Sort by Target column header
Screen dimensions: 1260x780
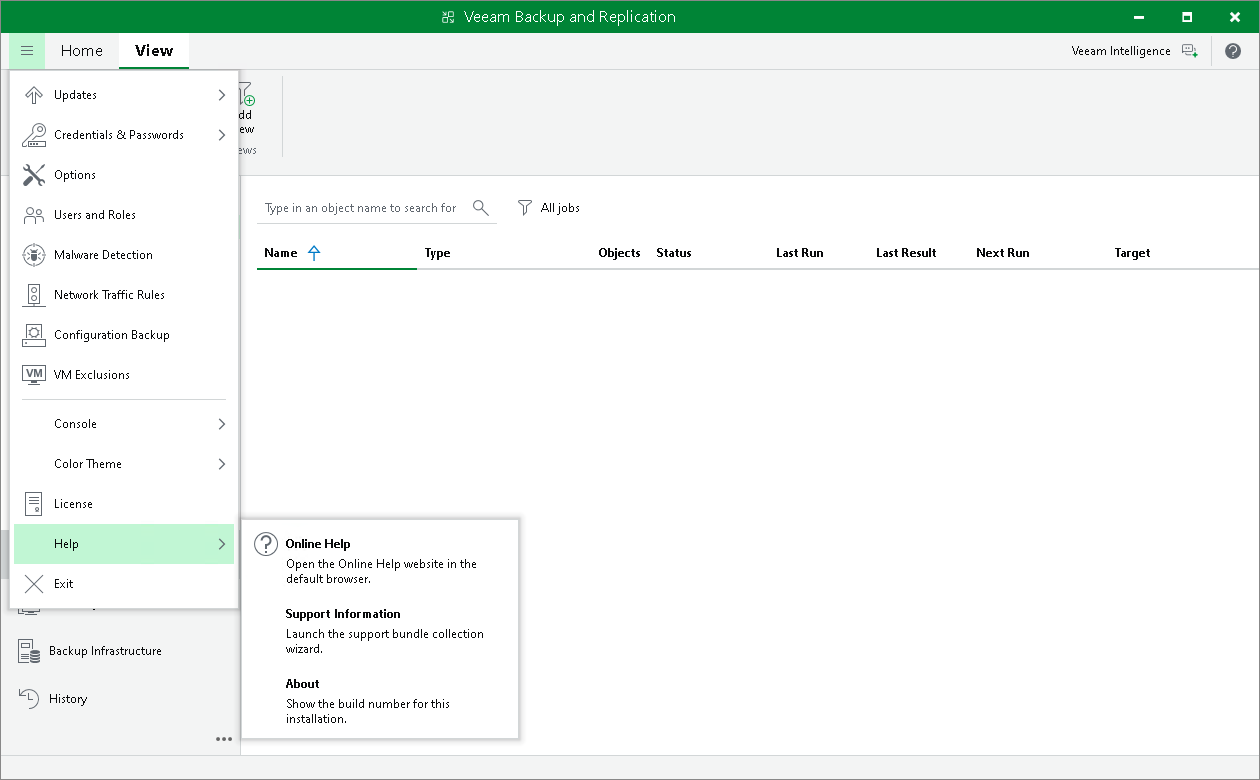[x=1133, y=253]
